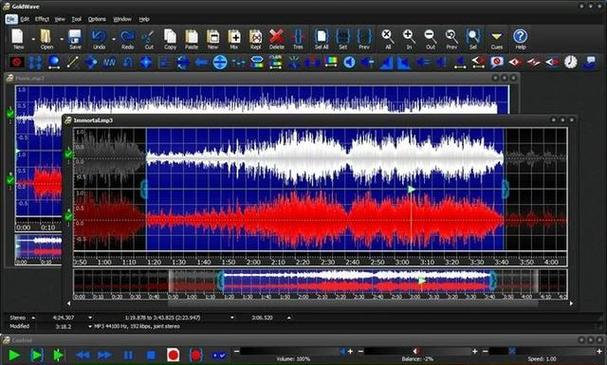This screenshot has height=365, width=607.
Task: Open the View menu
Action: pos(60,19)
